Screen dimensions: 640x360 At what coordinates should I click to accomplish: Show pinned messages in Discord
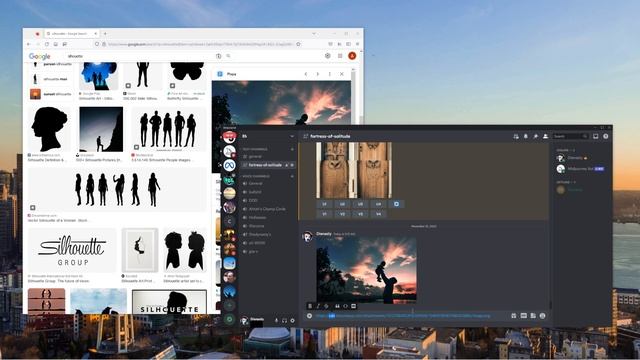[536, 136]
